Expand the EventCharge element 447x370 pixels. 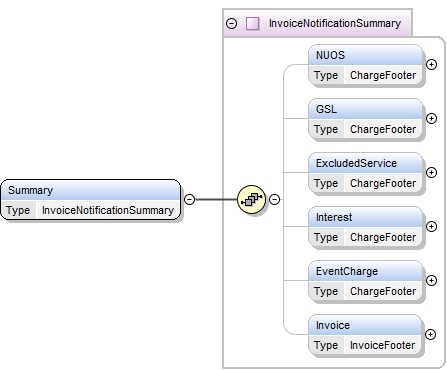pyautogui.click(x=431, y=280)
